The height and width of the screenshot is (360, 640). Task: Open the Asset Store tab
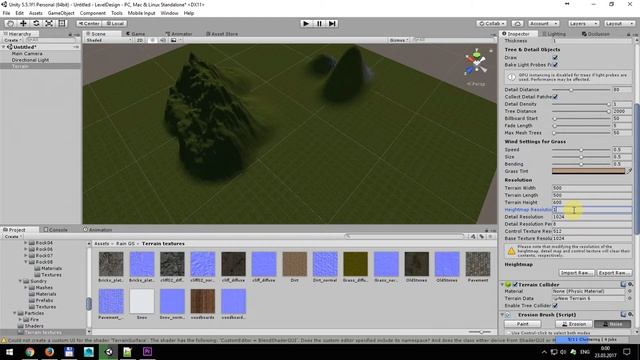[222, 34]
